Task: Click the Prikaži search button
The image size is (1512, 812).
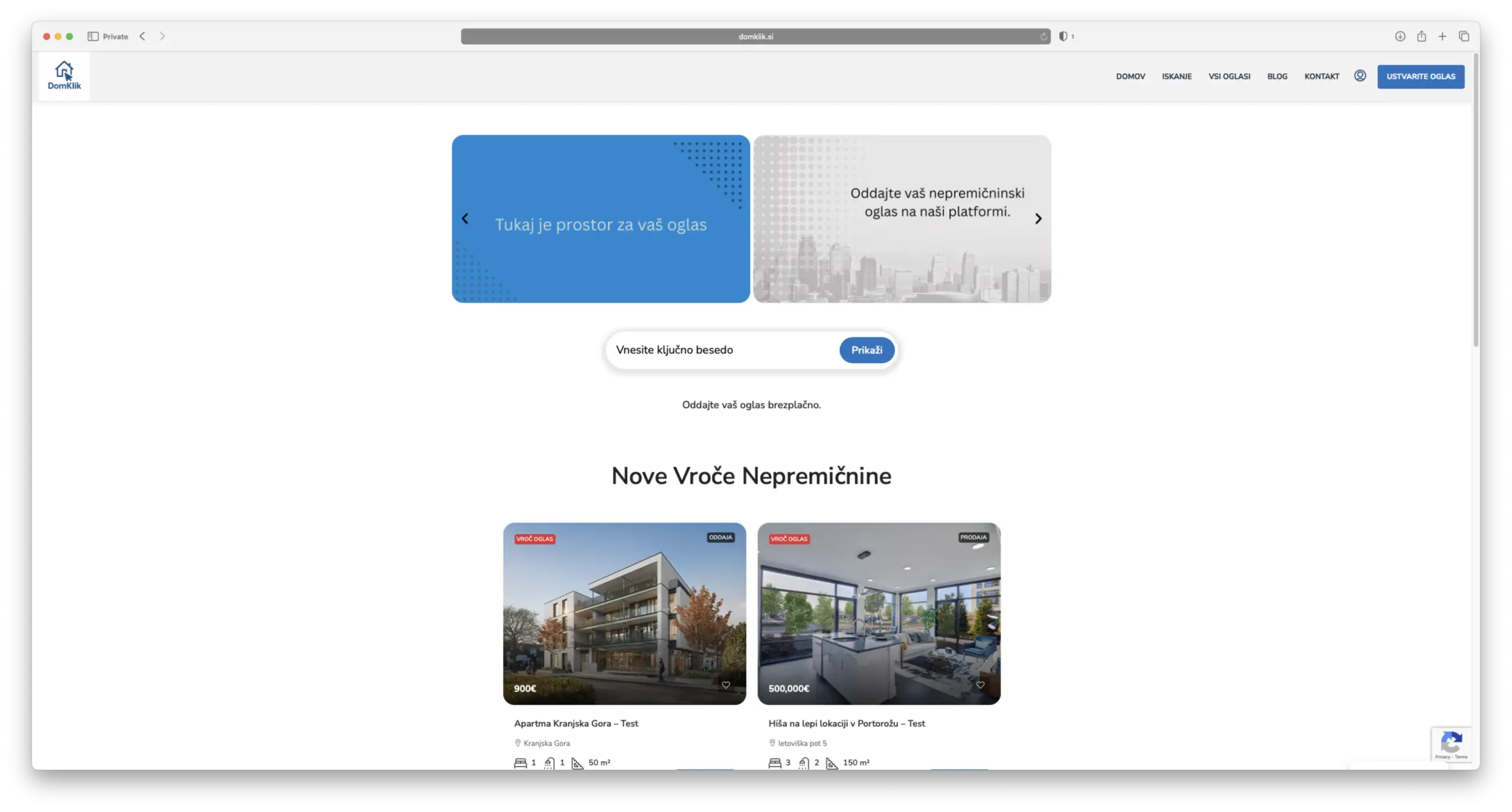Action: click(x=866, y=350)
